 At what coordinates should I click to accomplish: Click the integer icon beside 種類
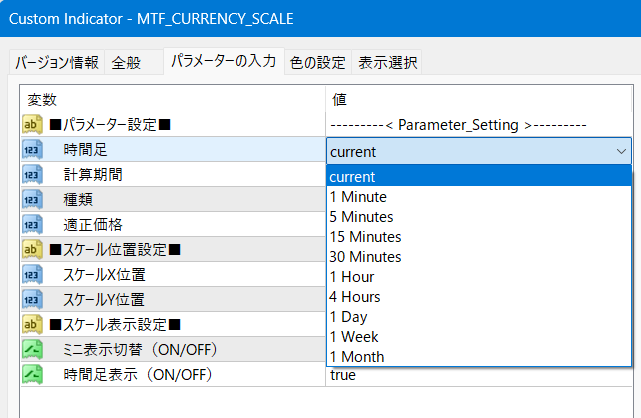pos(32,199)
